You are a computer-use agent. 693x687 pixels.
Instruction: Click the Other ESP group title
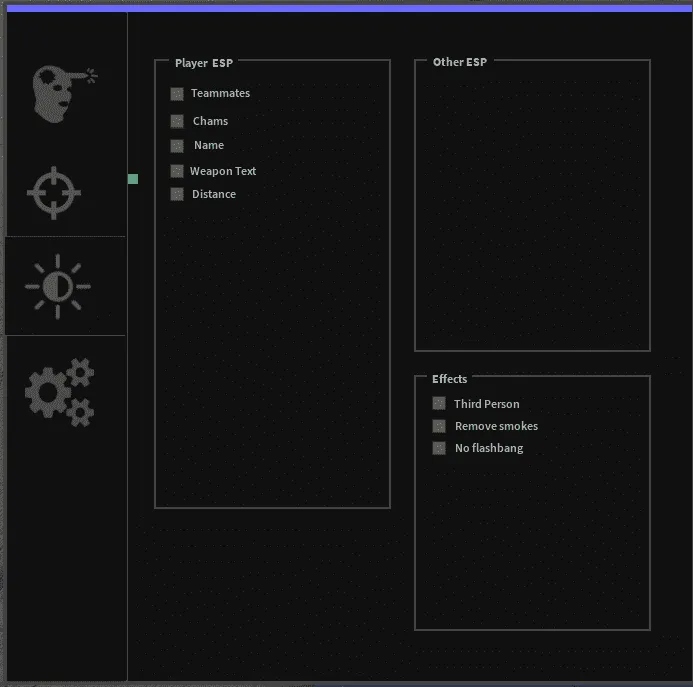[x=460, y=62]
